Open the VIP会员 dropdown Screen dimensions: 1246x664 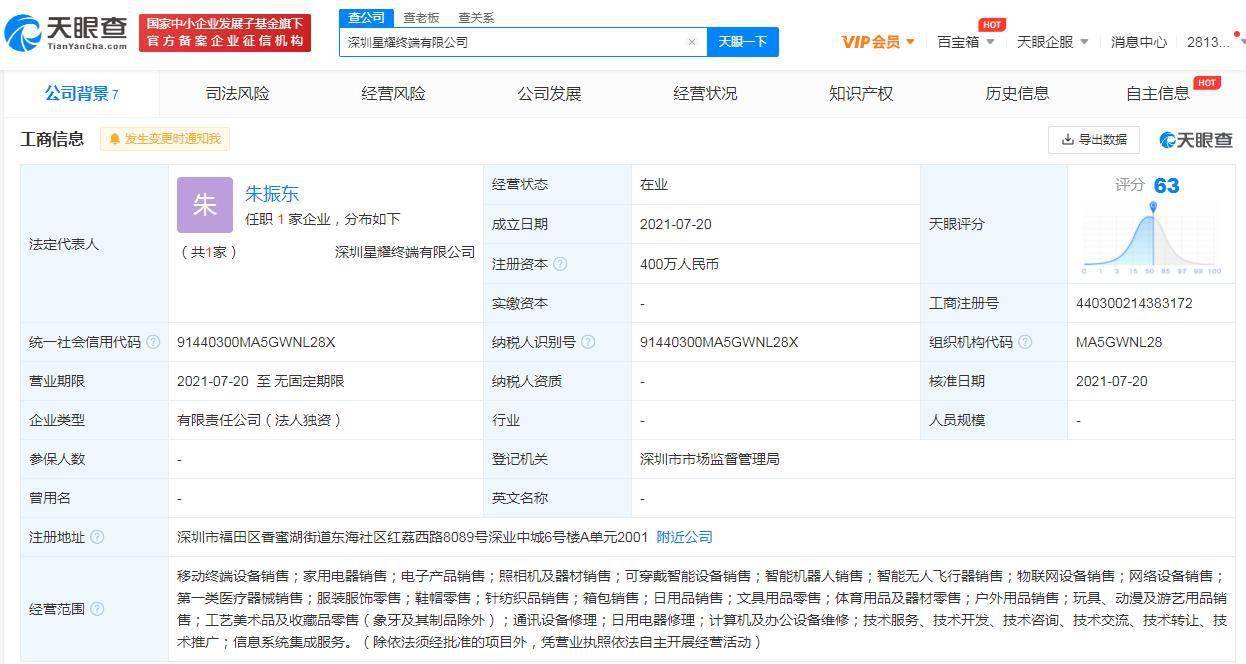[874, 42]
